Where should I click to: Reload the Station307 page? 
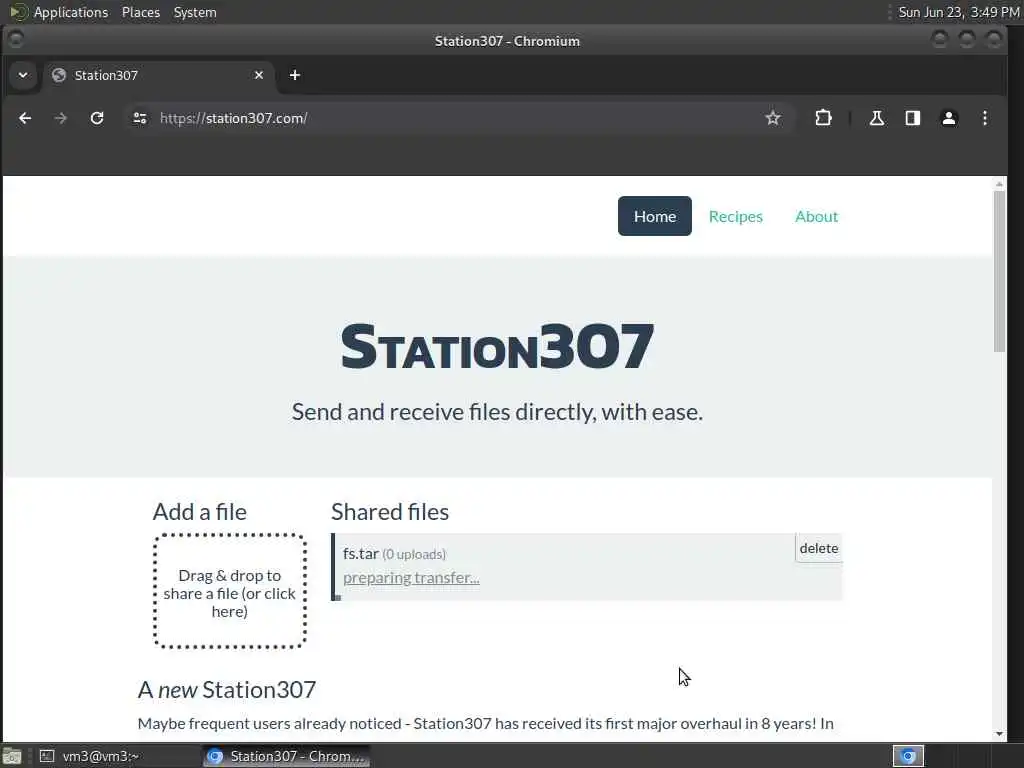97,118
